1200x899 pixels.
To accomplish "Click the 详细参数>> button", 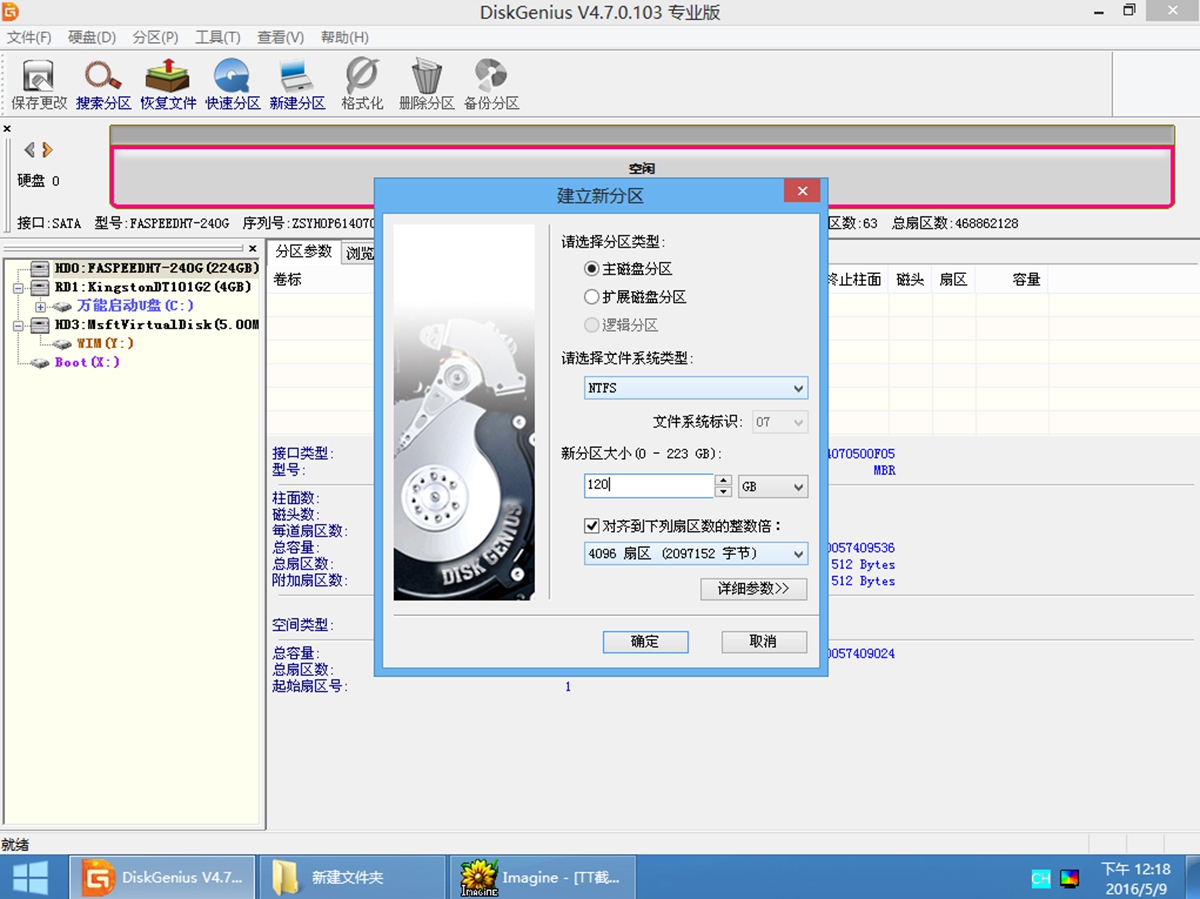I will [753, 589].
